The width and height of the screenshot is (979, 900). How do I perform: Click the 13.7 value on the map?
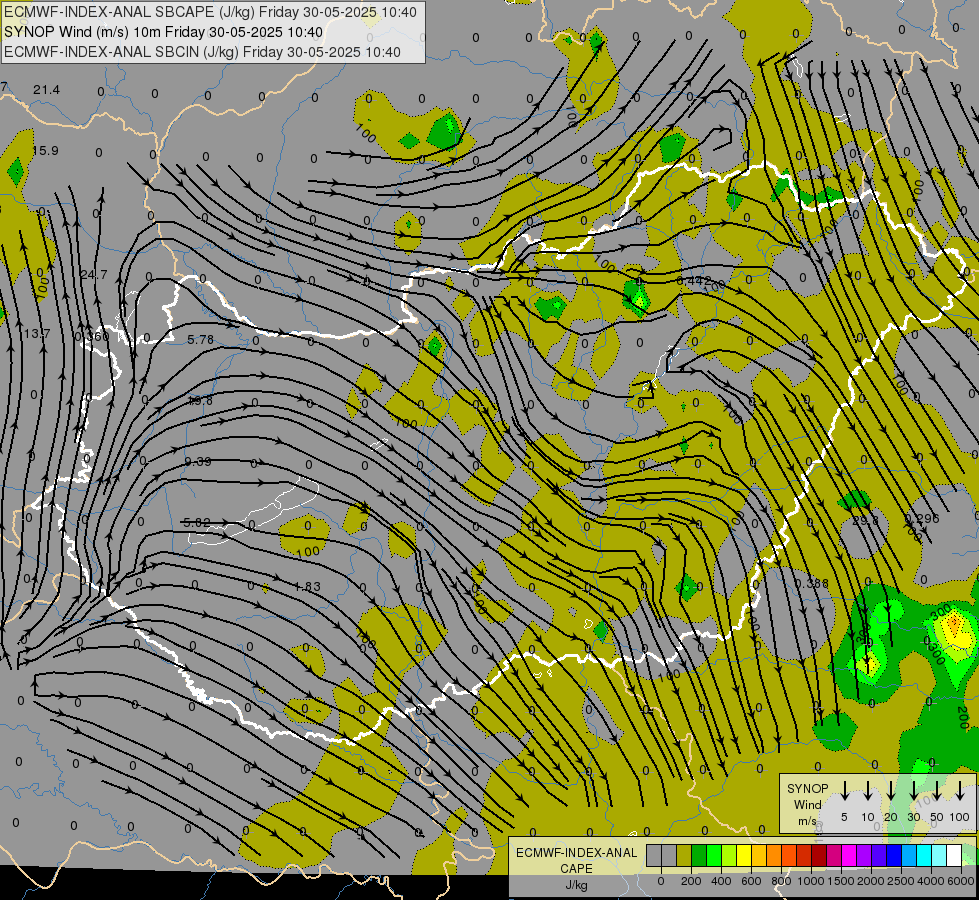tap(37, 334)
